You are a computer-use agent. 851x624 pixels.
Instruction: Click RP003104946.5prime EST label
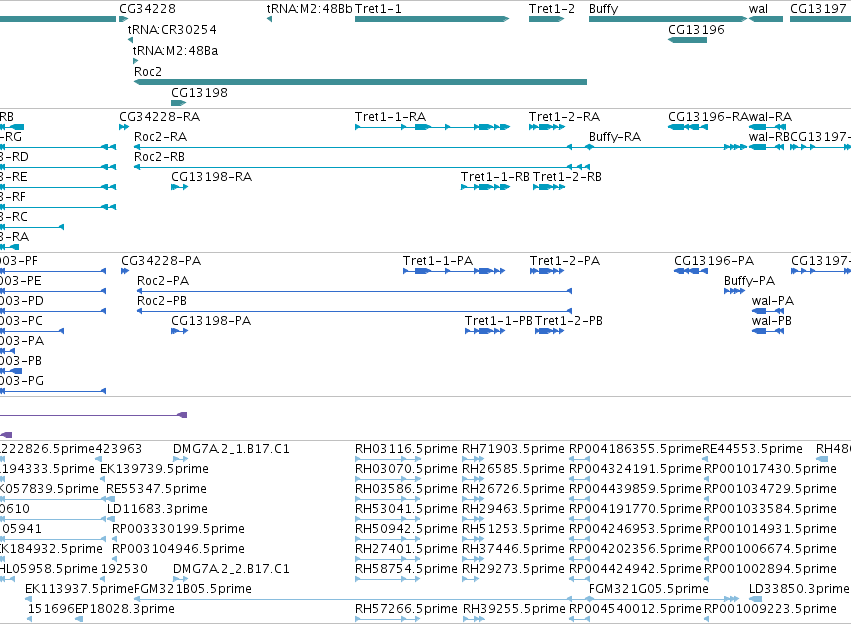click(x=179, y=549)
